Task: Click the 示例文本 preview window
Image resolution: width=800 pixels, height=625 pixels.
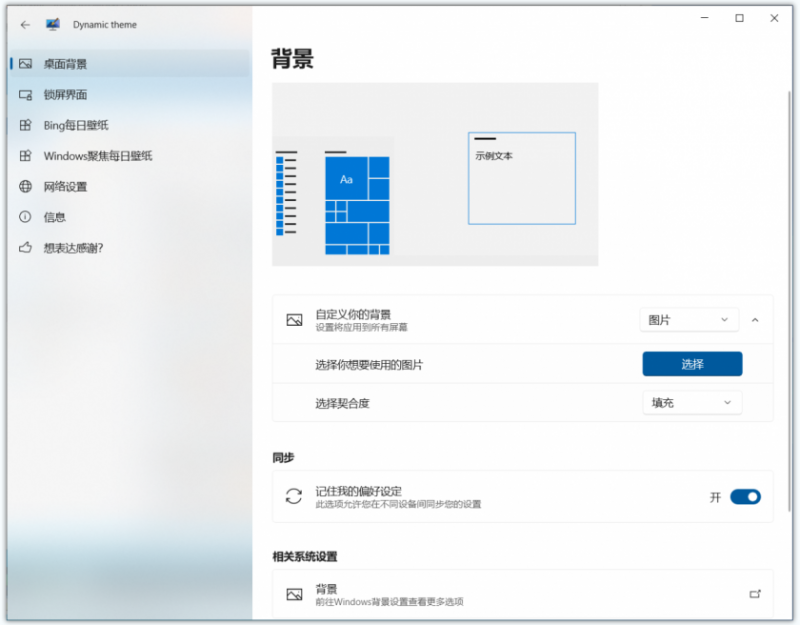Action: click(x=522, y=178)
